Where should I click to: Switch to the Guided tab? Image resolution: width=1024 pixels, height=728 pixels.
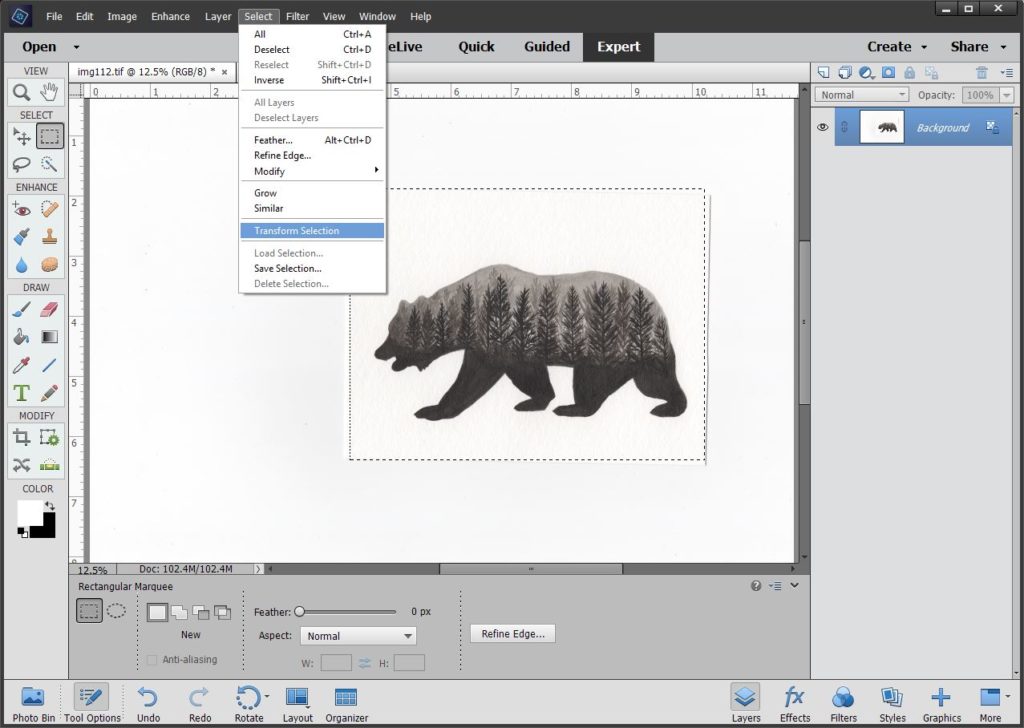click(547, 47)
